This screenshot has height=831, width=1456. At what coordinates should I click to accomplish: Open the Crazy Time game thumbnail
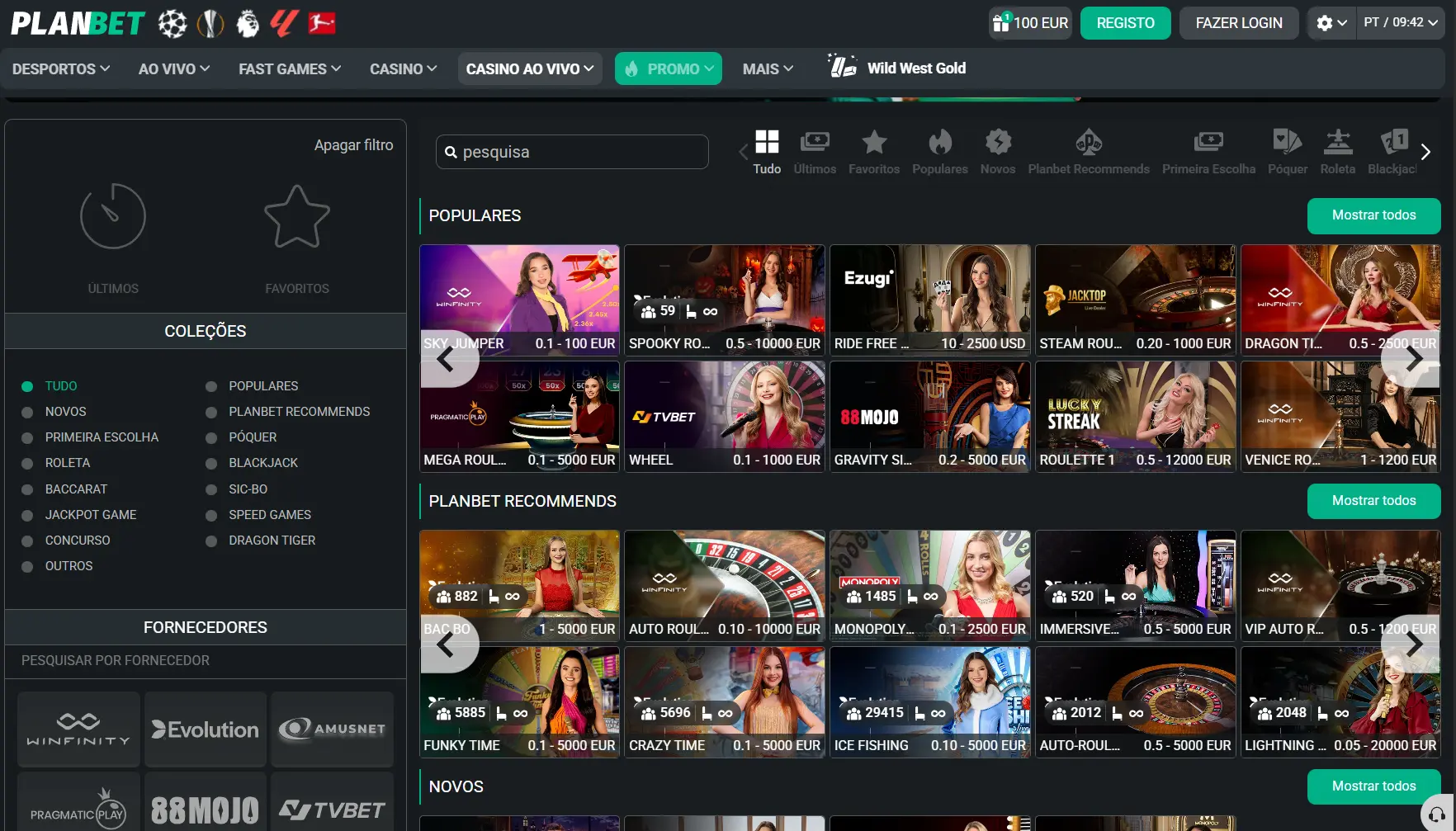point(725,701)
